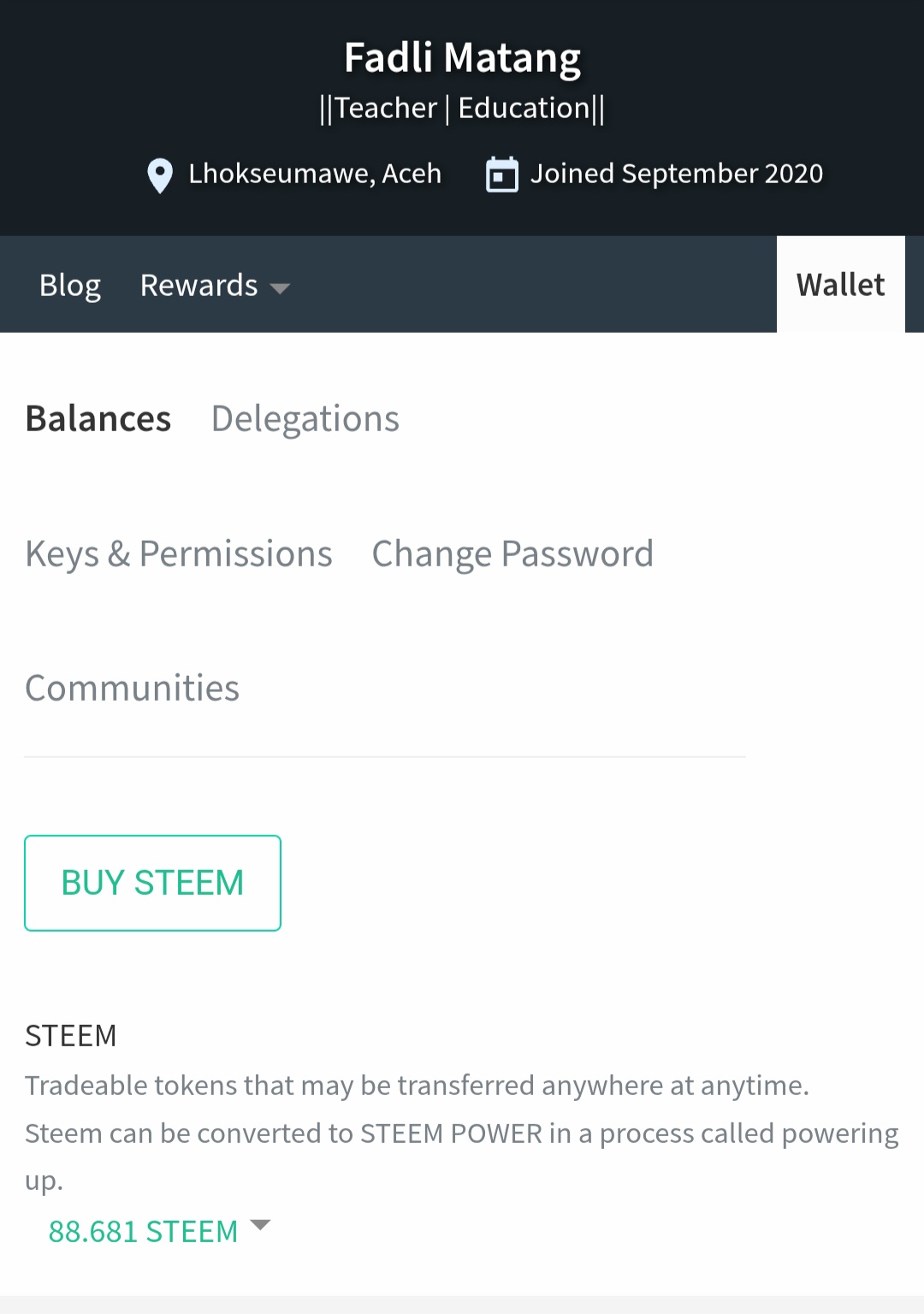Switch to the Balances section

[98, 419]
